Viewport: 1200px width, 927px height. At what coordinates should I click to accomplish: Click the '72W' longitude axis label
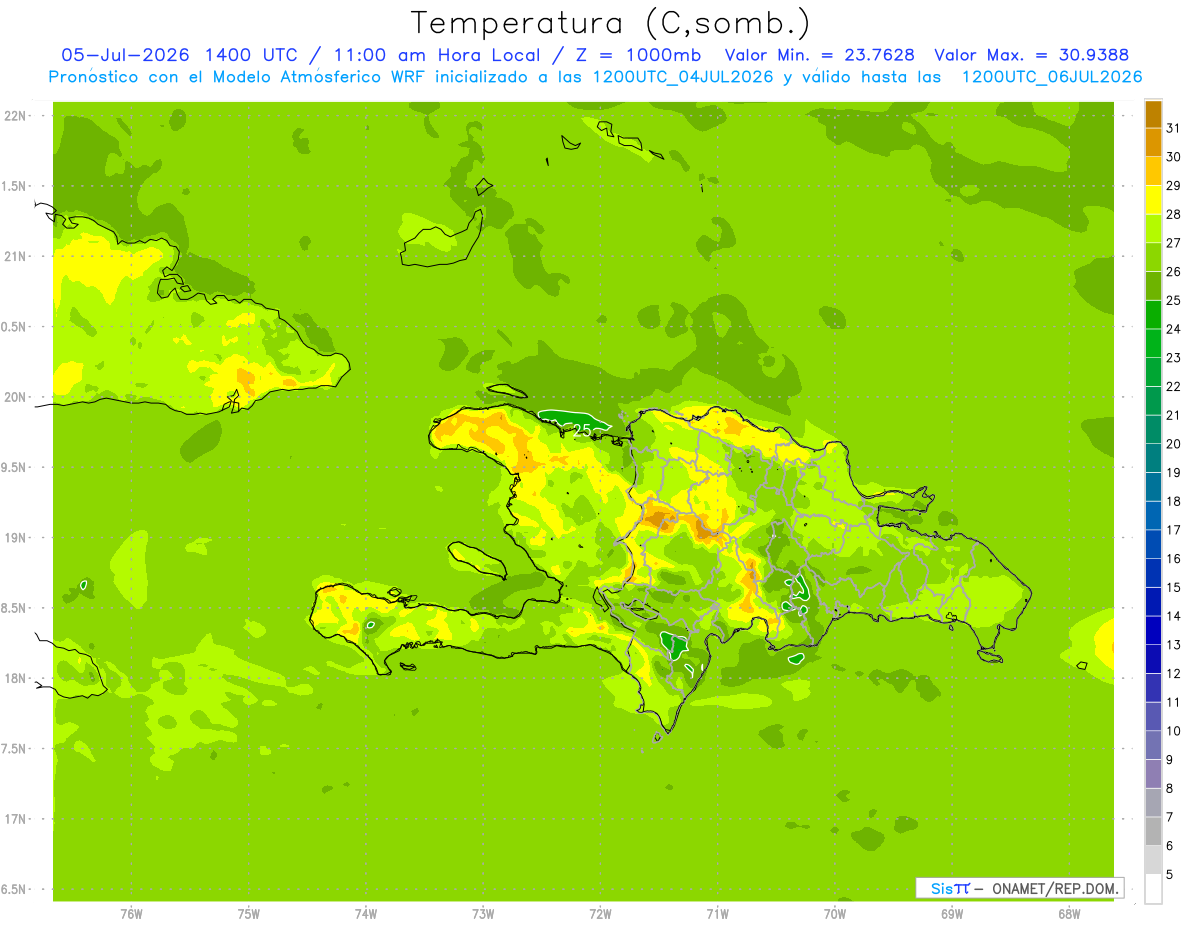coord(600,914)
